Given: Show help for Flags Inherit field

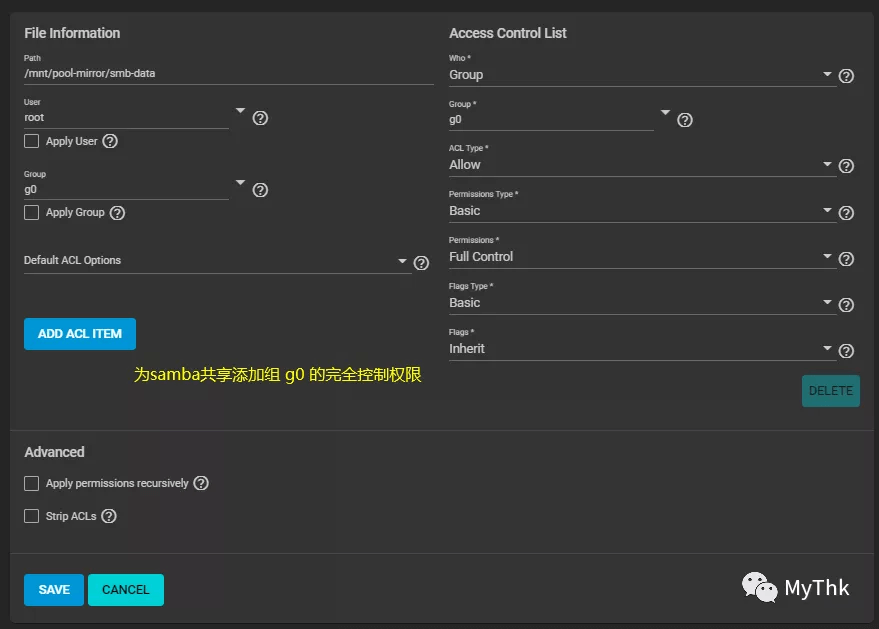Looking at the screenshot, I should click(x=846, y=351).
